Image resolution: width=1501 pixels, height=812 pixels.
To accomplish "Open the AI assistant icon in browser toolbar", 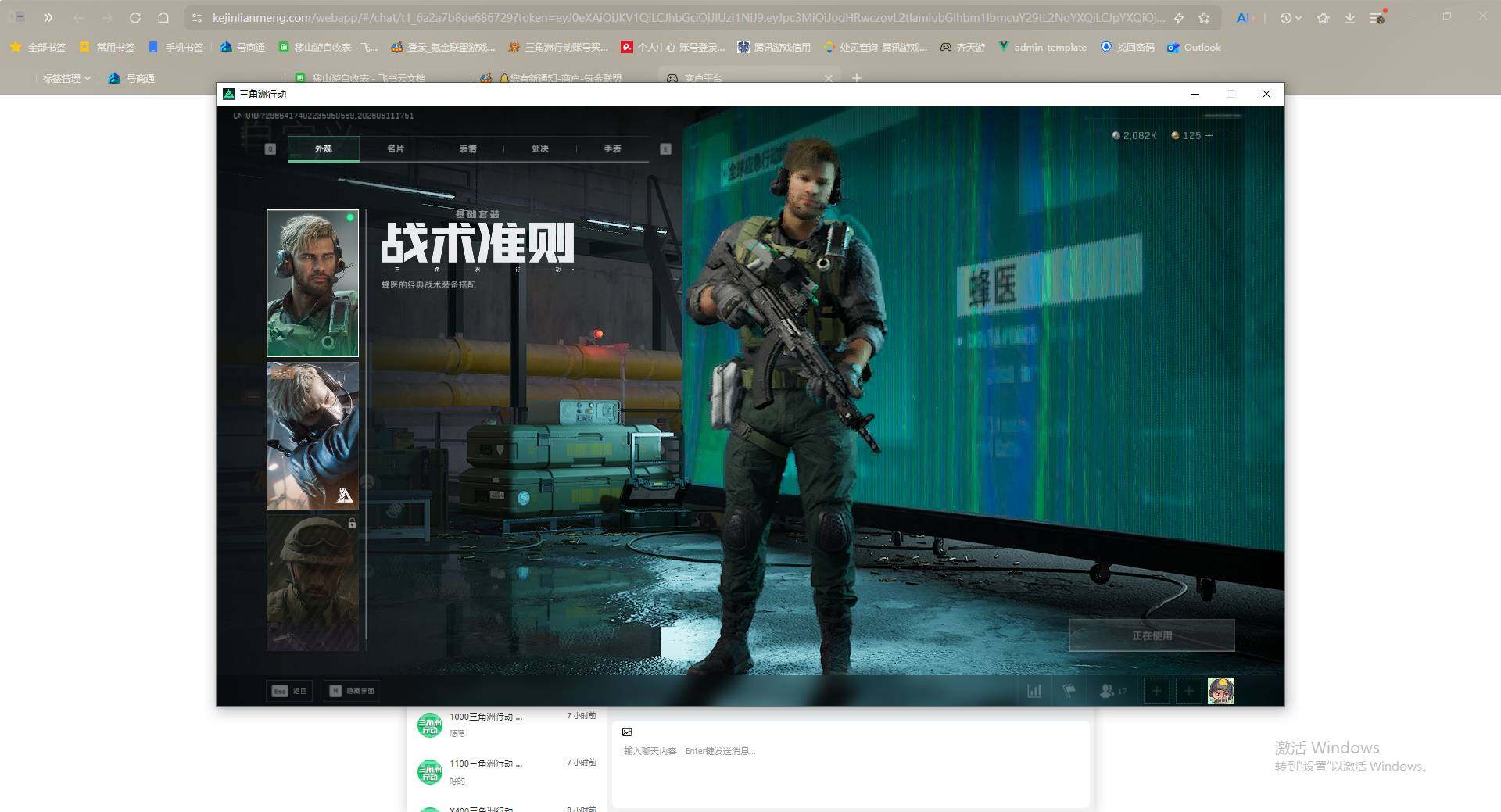I will tap(1243, 17).
